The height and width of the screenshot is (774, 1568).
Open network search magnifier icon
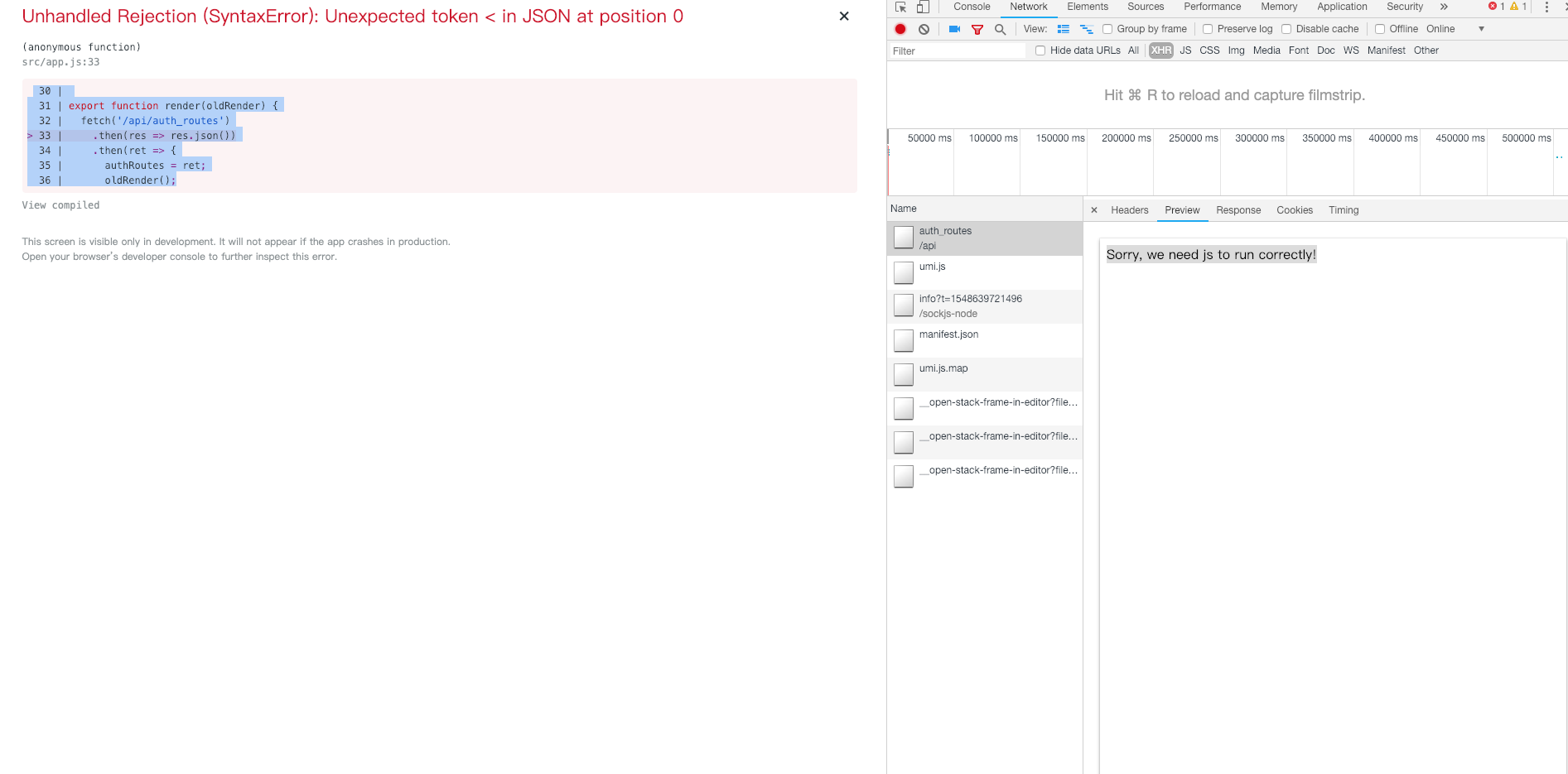[x=1000, y=29]
